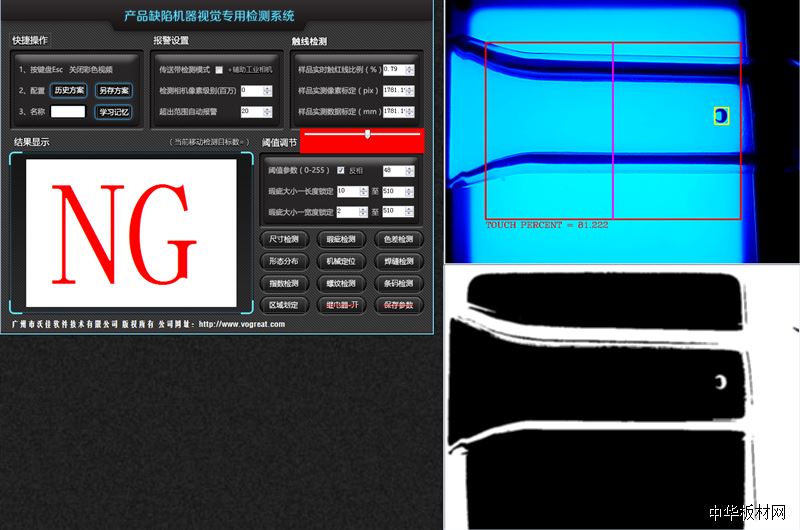Click the 学习记忆 learning memory button
The width and height of the screenshot is (800, 530).
click(x=113, y=112)
